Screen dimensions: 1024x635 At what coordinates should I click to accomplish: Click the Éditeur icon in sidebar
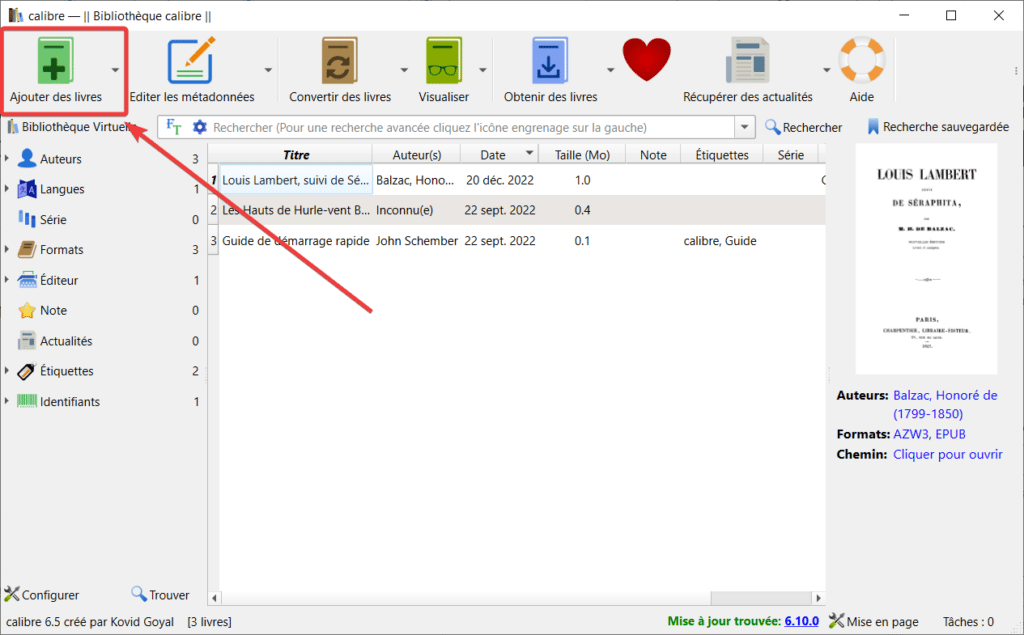click(27, 280)
